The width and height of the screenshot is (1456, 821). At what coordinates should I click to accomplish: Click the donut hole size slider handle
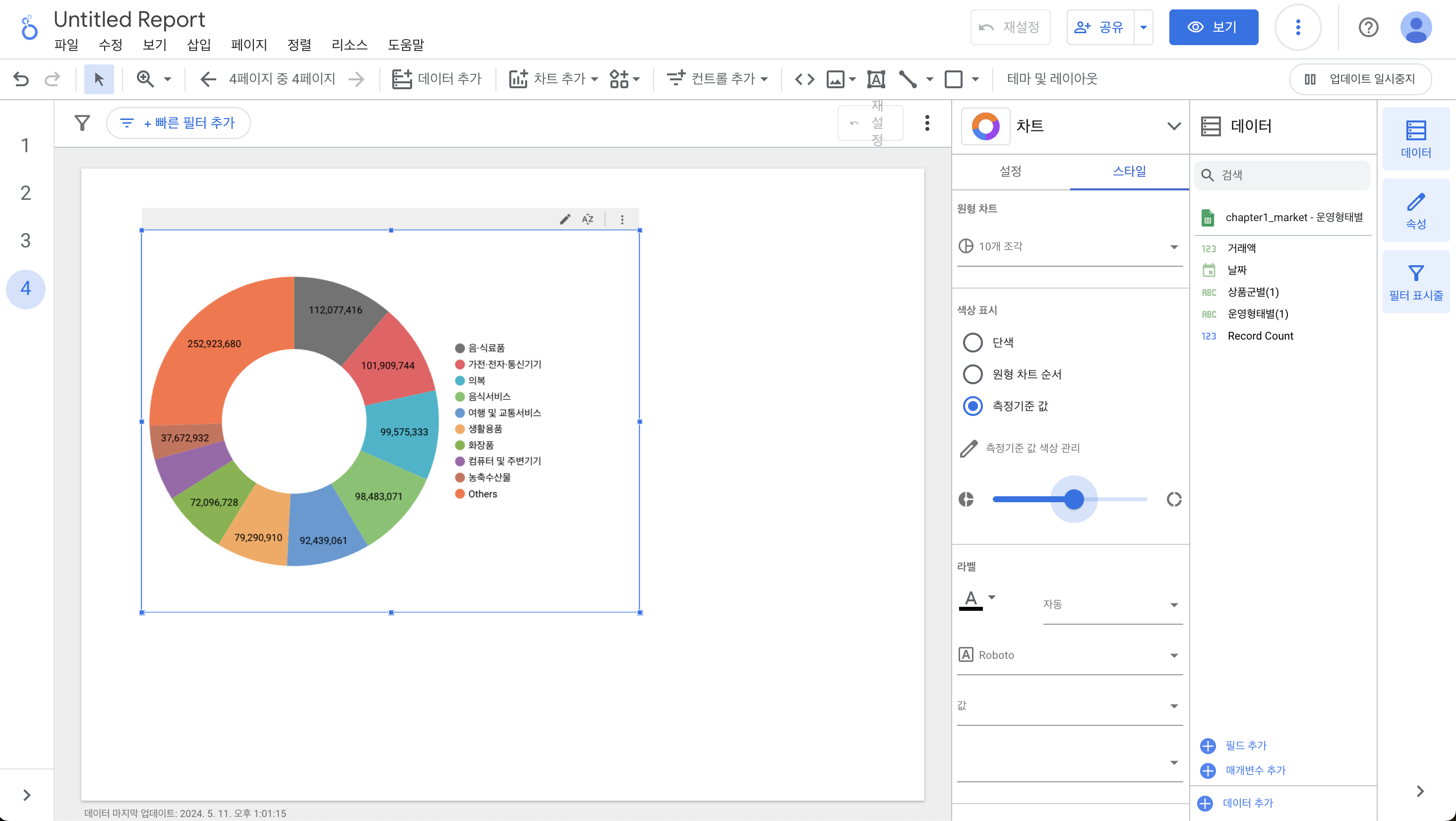pyautogui.click(x=1073, y=500)
